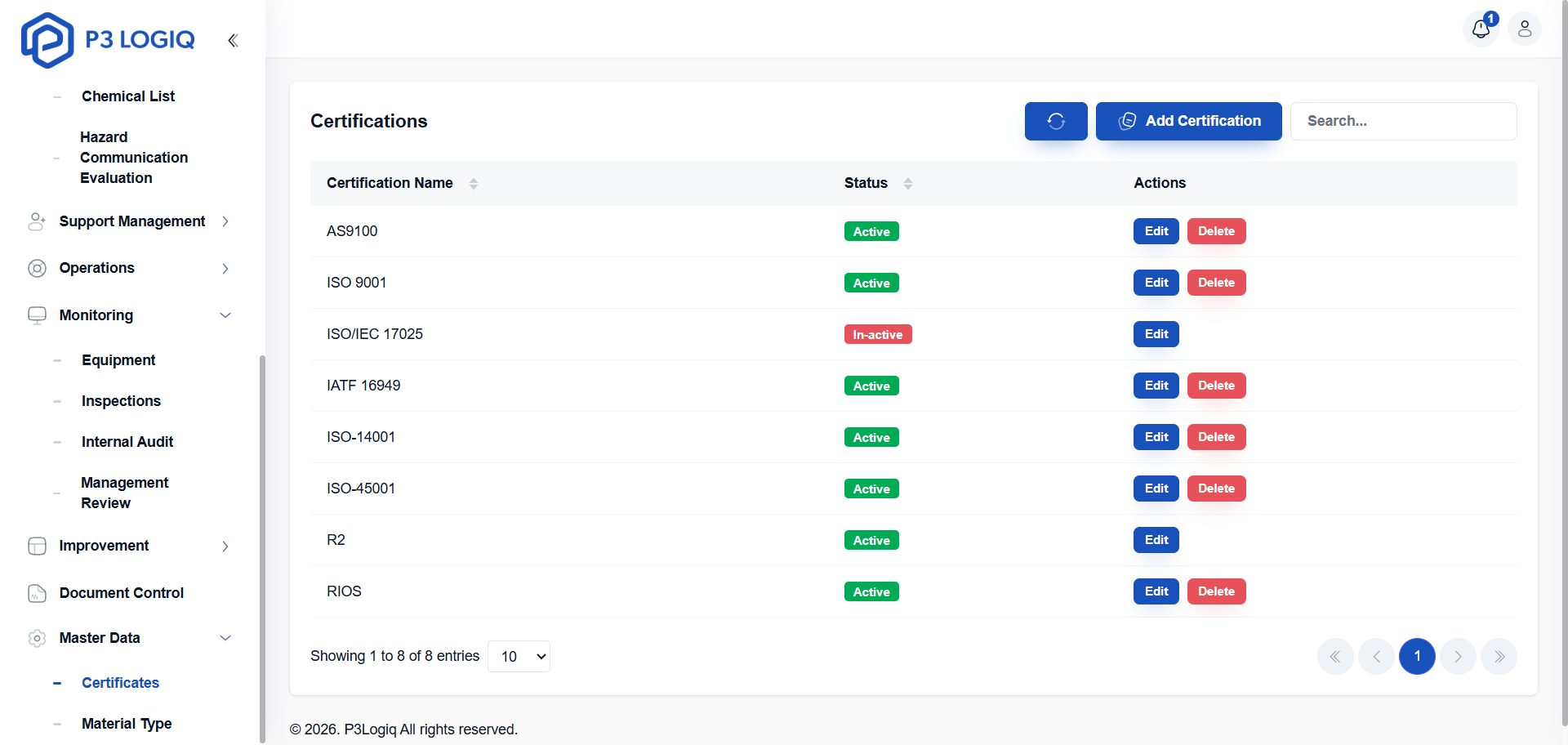Click the Document Control document icon
Screen dimensions: 1568x745
(37, 593)
